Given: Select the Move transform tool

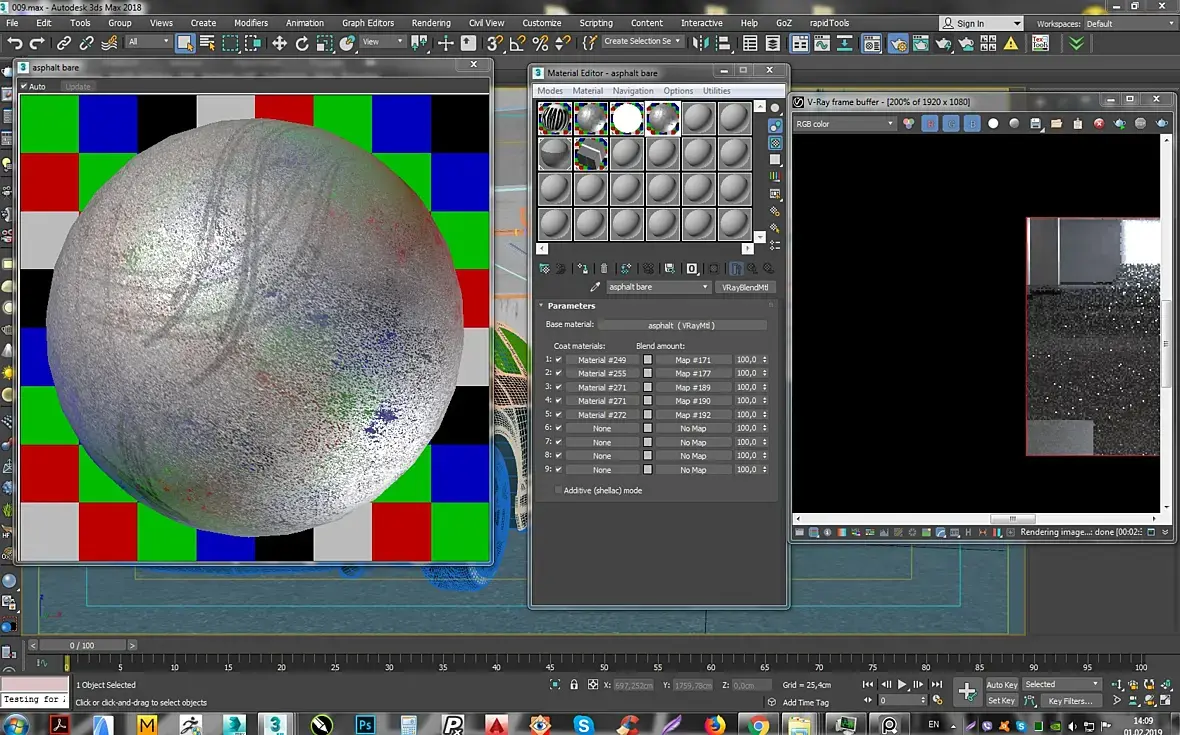Looking at the screenshot, I should coord(279,42).
